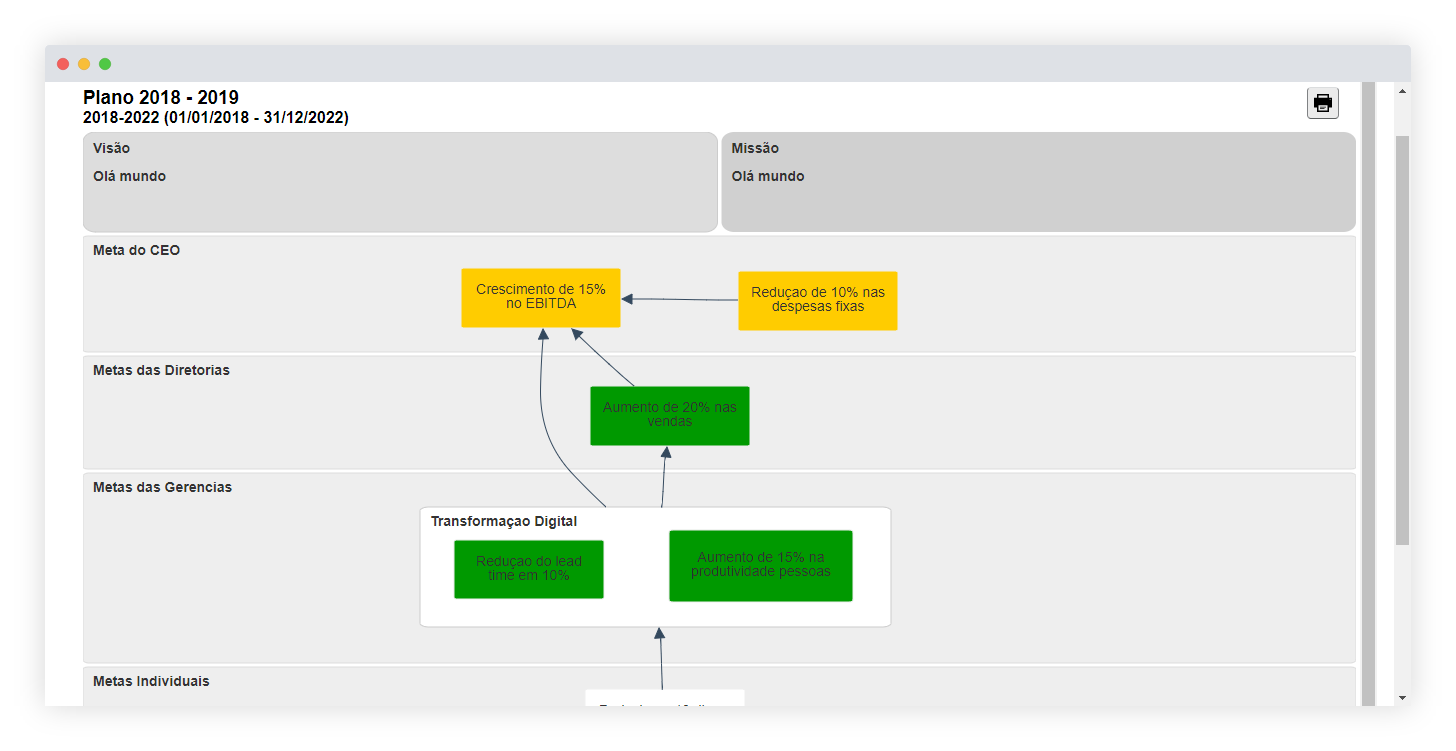This screenshot has height=751, width=1456.
Task: Select the 'Redução de 10% nas despesas fixas' box
Action: [x=817, y=300]
